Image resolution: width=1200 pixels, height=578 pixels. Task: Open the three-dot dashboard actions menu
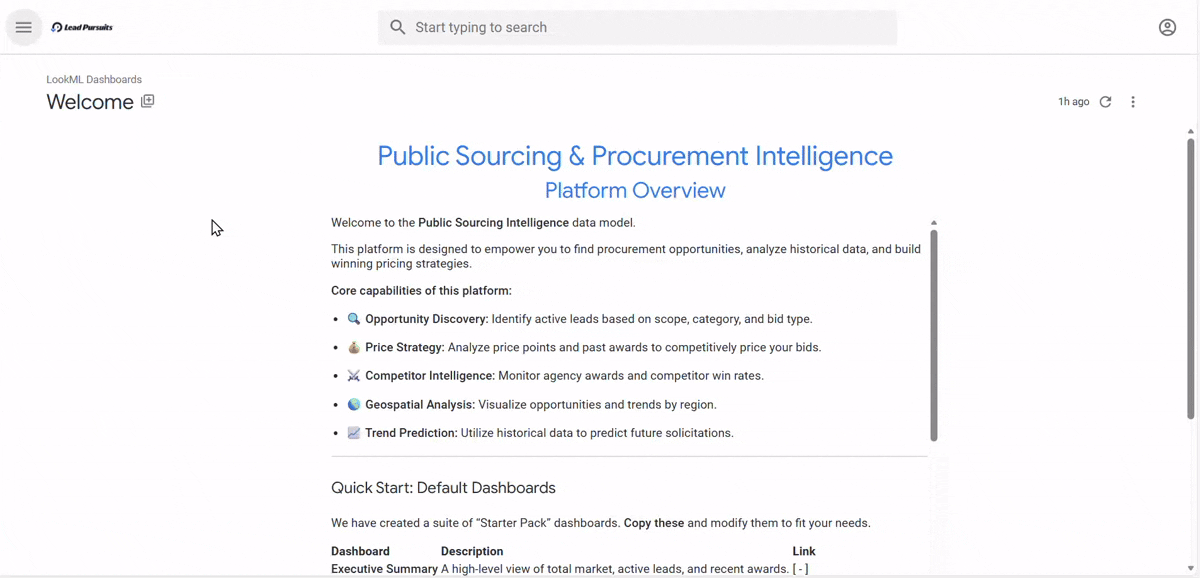(x=1133, y=102)
